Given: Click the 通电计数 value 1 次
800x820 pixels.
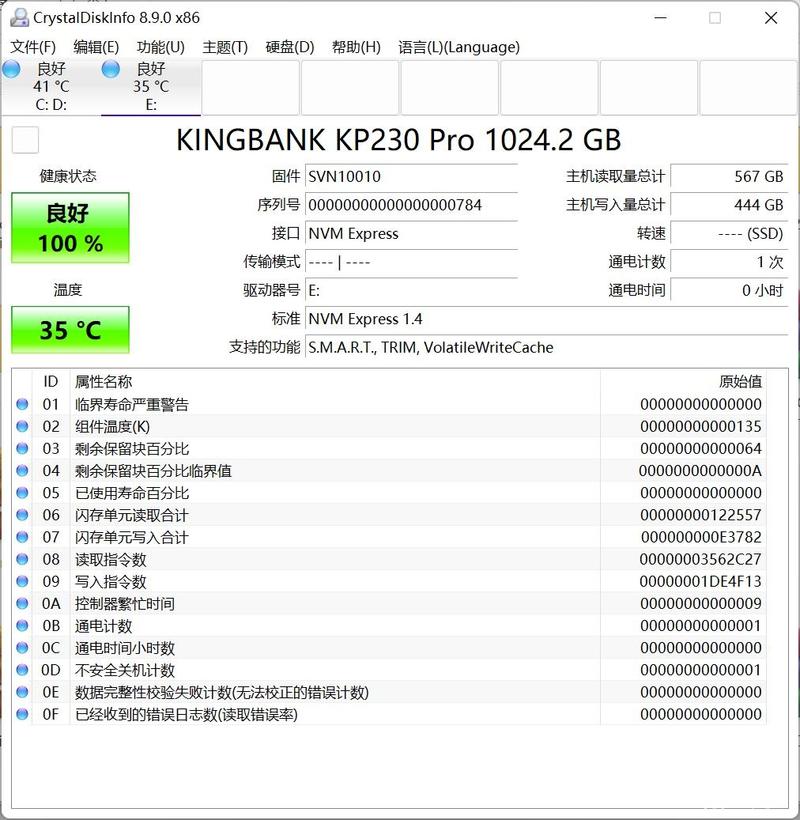Looking at the screenshot, I should 729,261.
